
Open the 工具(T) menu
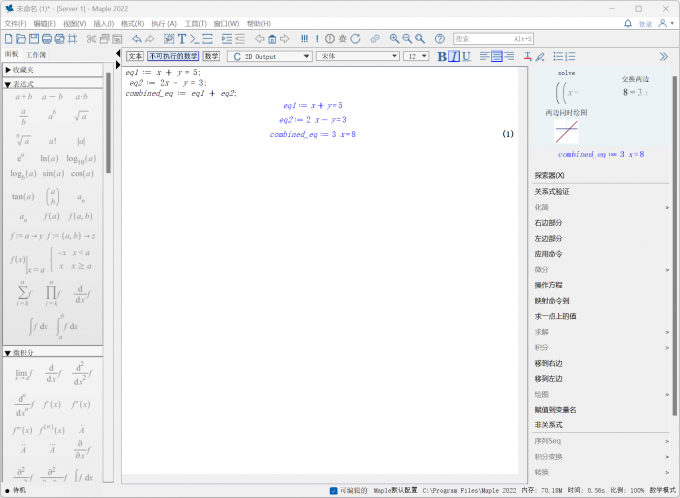pos(196,23)
